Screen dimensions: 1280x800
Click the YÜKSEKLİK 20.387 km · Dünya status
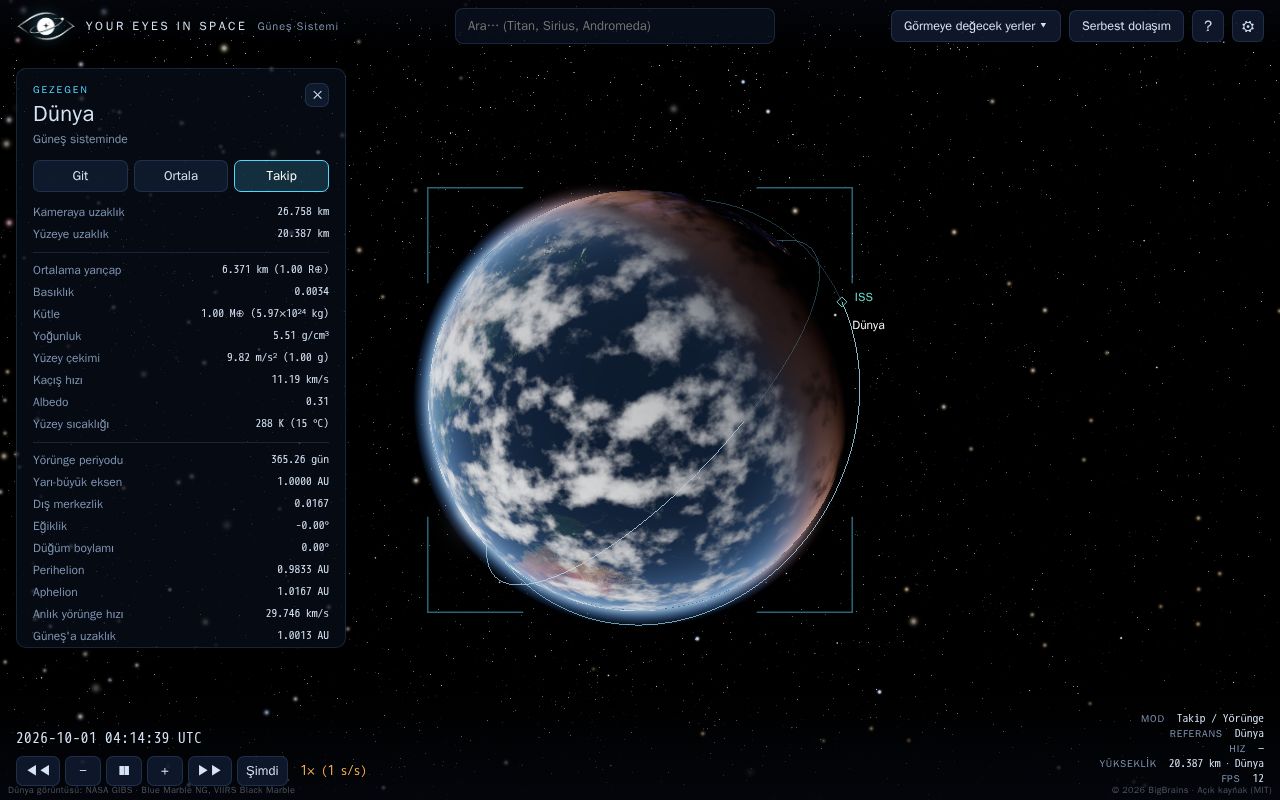tap(1181, 763)
